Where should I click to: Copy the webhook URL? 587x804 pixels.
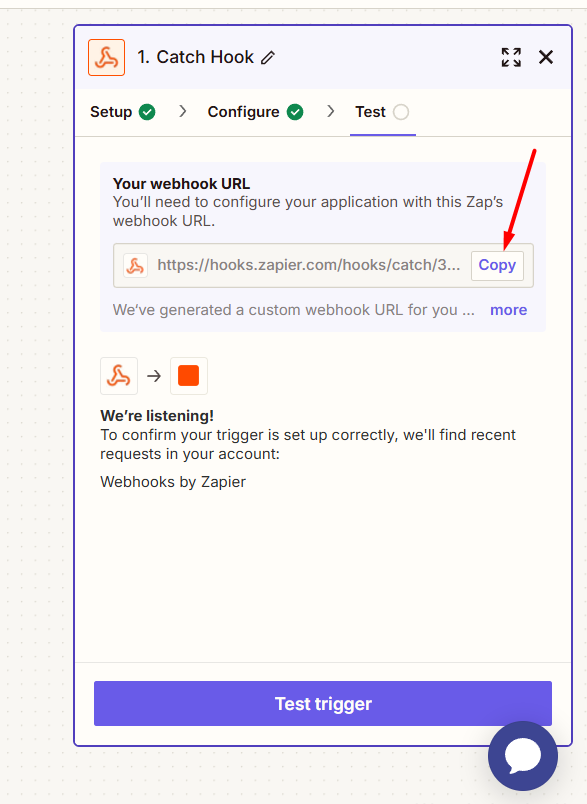pos(497,266)
